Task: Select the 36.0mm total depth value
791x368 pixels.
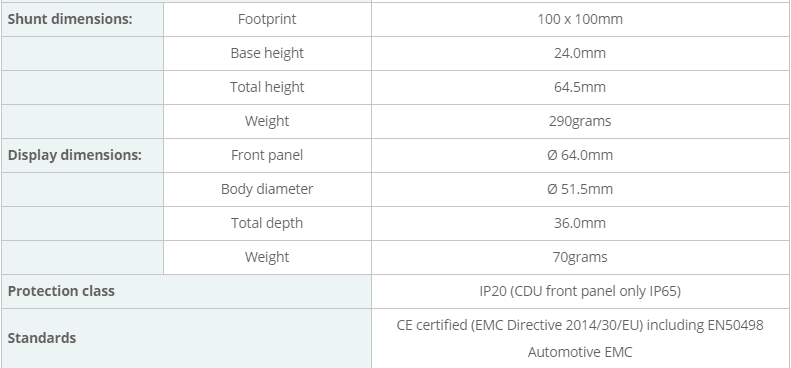Action: (580, 223)
